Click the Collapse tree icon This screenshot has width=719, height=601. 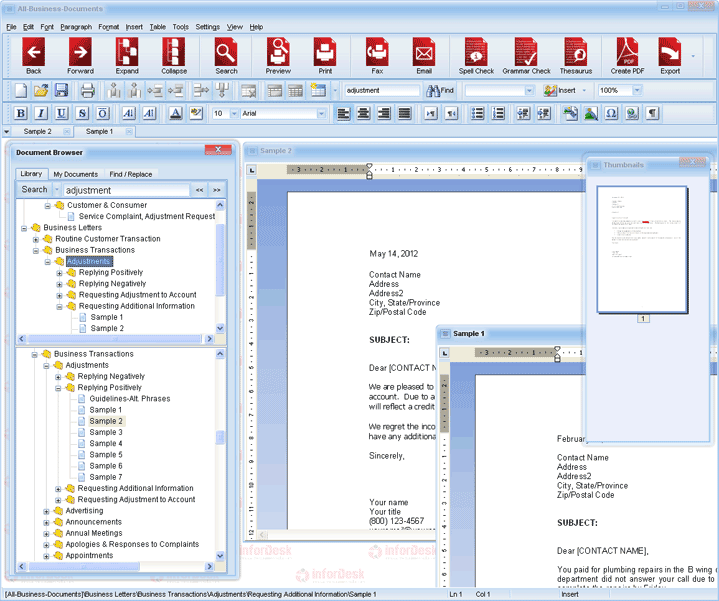point(174,53)
